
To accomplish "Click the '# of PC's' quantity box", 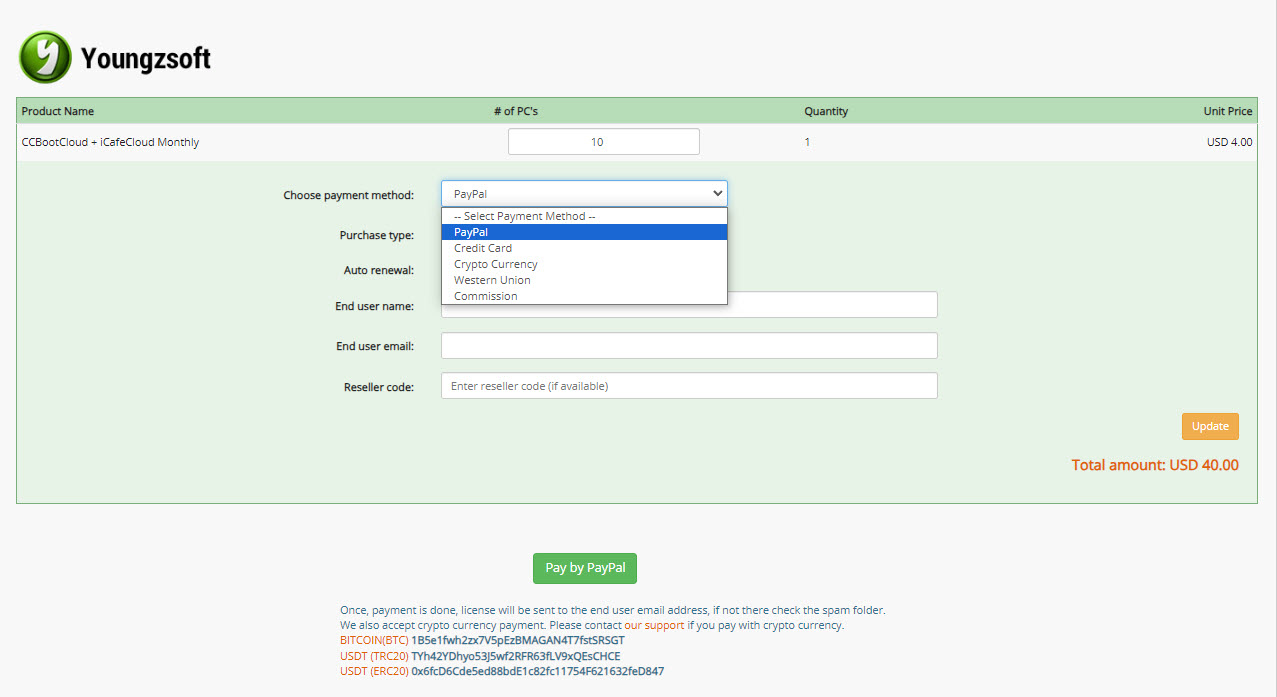I will [x=603, y=141].
